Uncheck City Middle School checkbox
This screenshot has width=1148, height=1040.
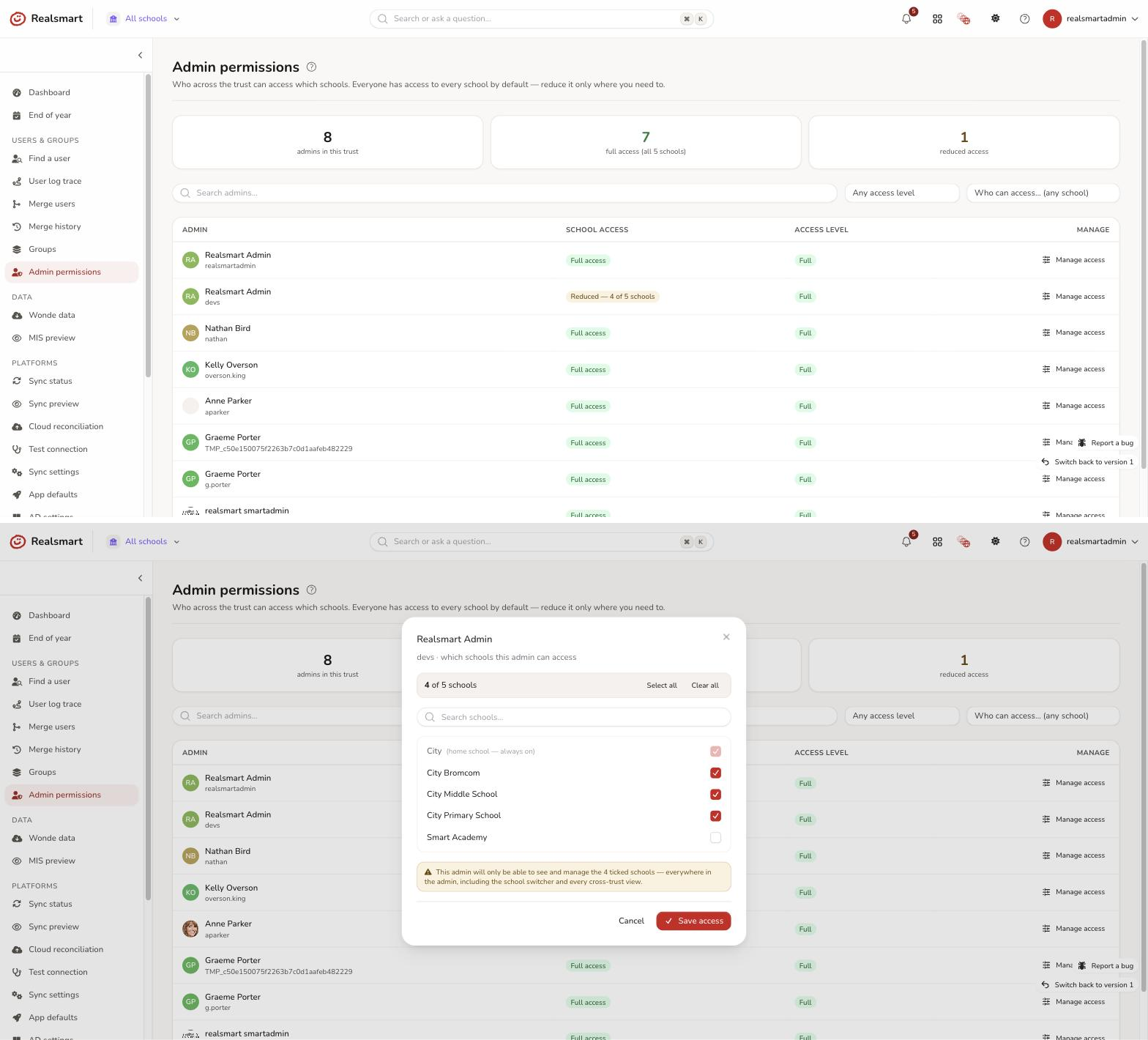coord(715,795)
